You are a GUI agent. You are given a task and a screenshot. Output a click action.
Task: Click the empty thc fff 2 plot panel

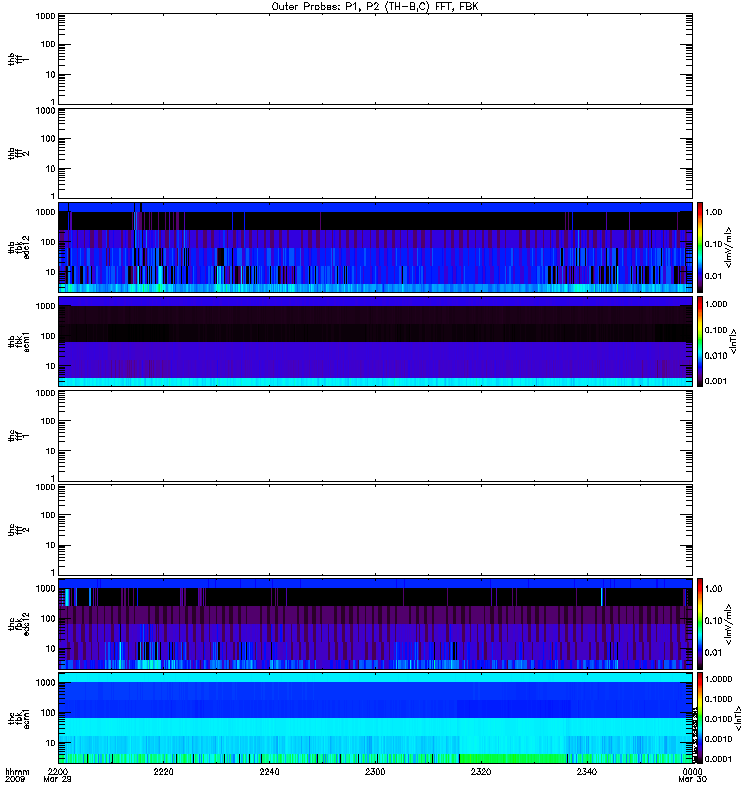[376, 530]
